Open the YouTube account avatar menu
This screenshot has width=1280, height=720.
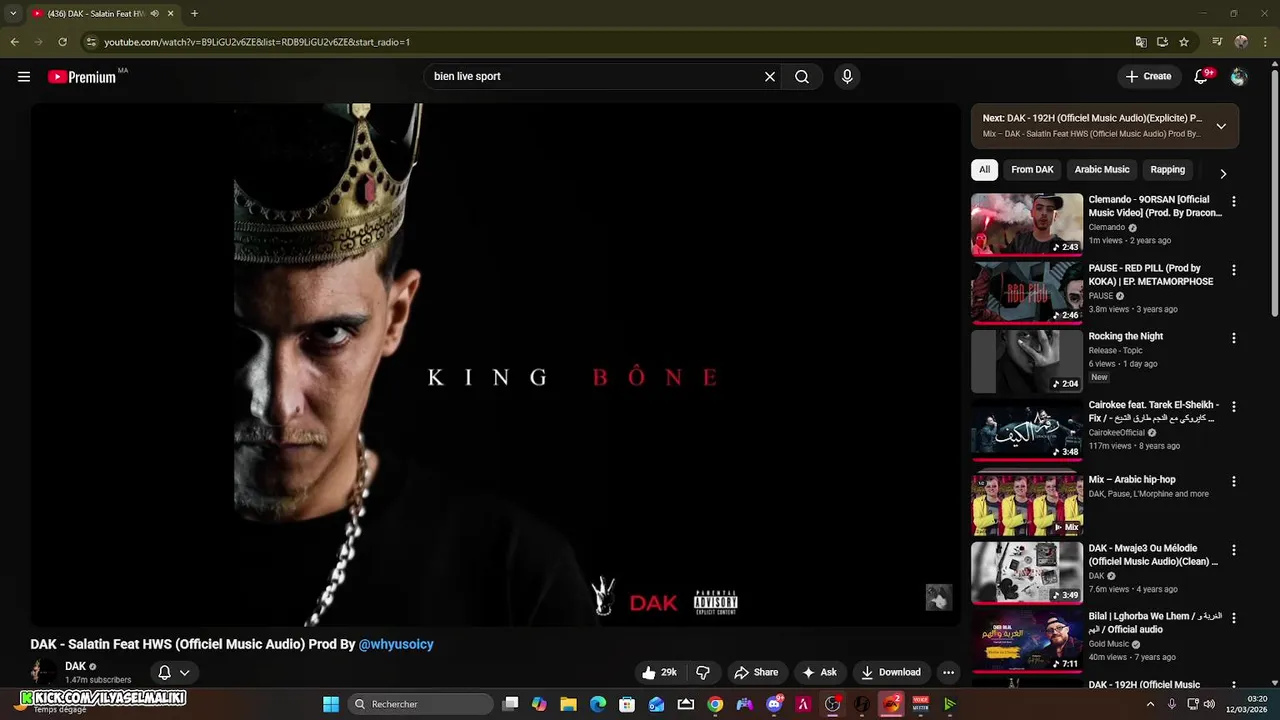(1239, 76)
